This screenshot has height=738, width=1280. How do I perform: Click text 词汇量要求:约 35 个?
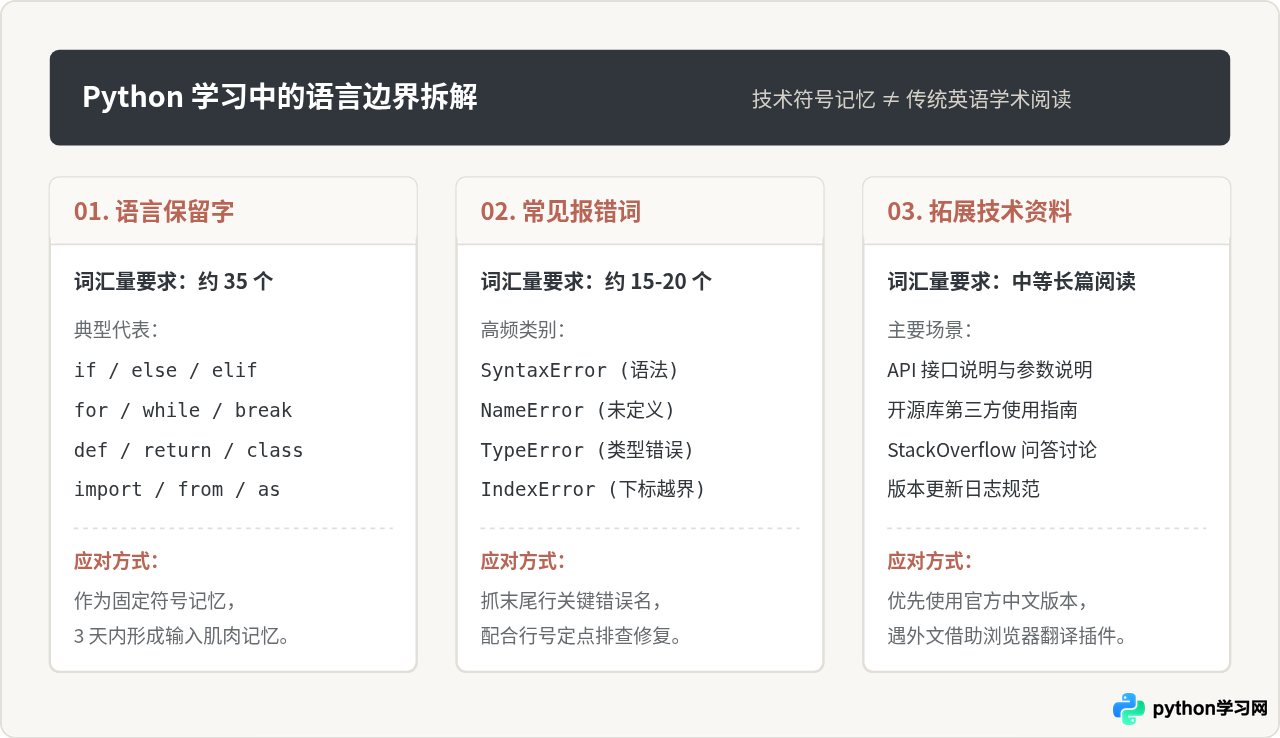tap(174, 281)
